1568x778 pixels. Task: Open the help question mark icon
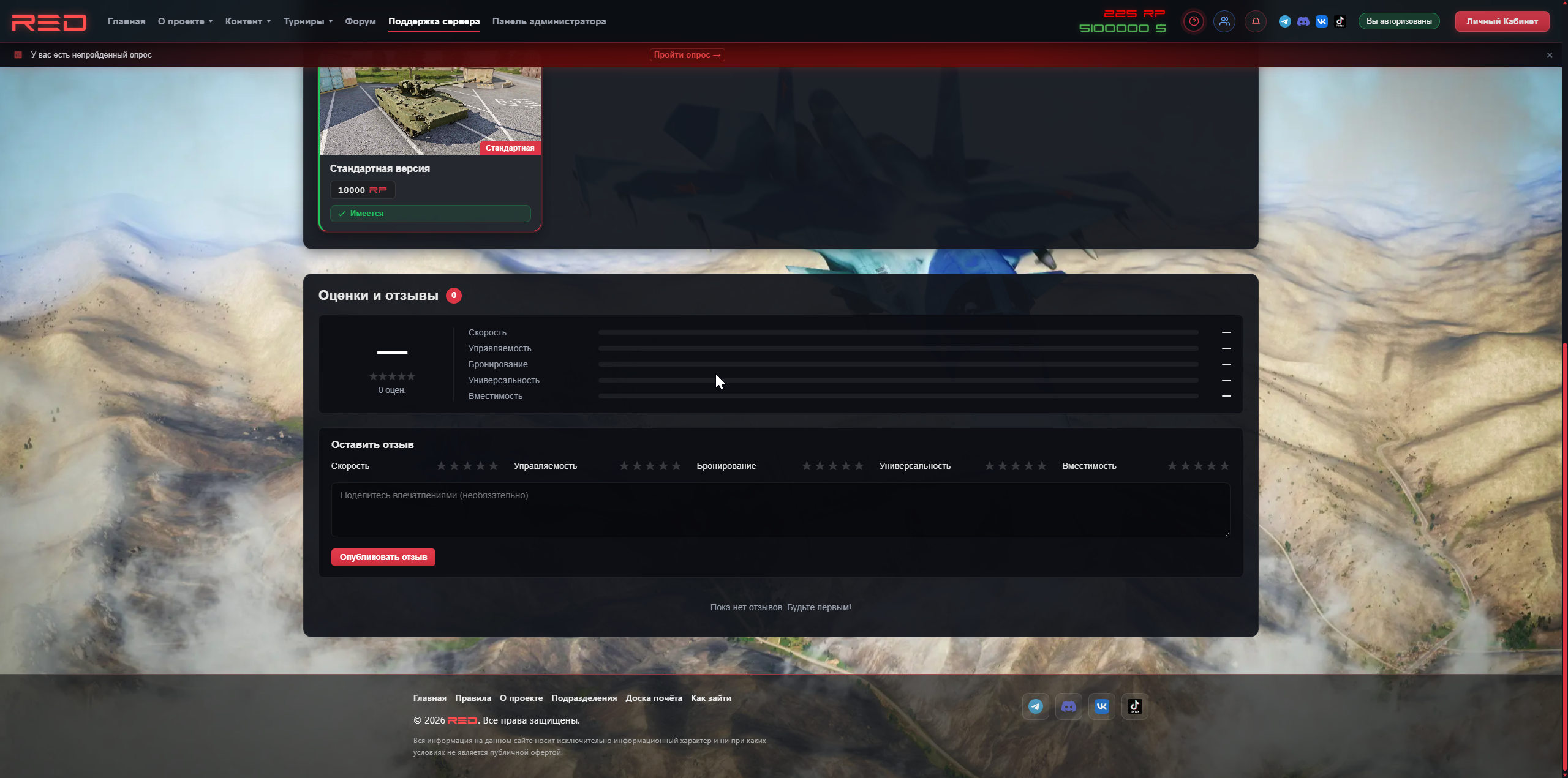pyautogui.click(x=1194, y=21)
